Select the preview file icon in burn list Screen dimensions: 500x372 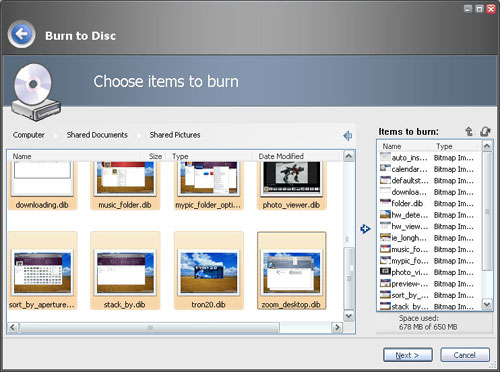click(x=385, y=283)
